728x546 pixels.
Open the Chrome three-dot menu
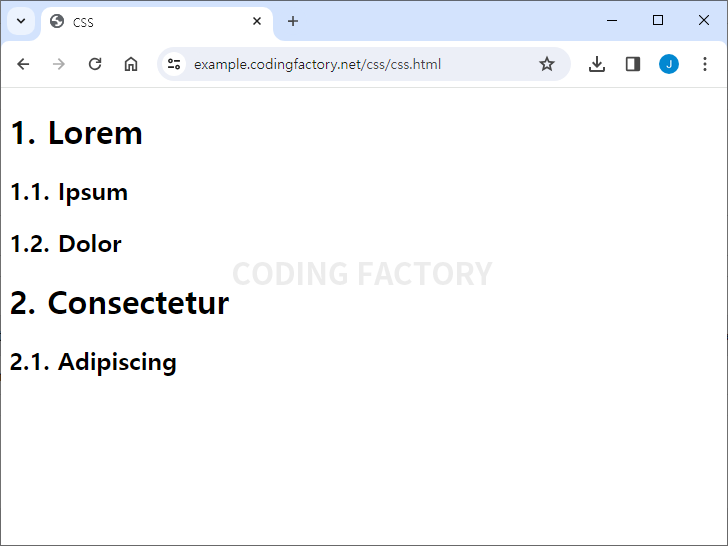pos(705,64)
